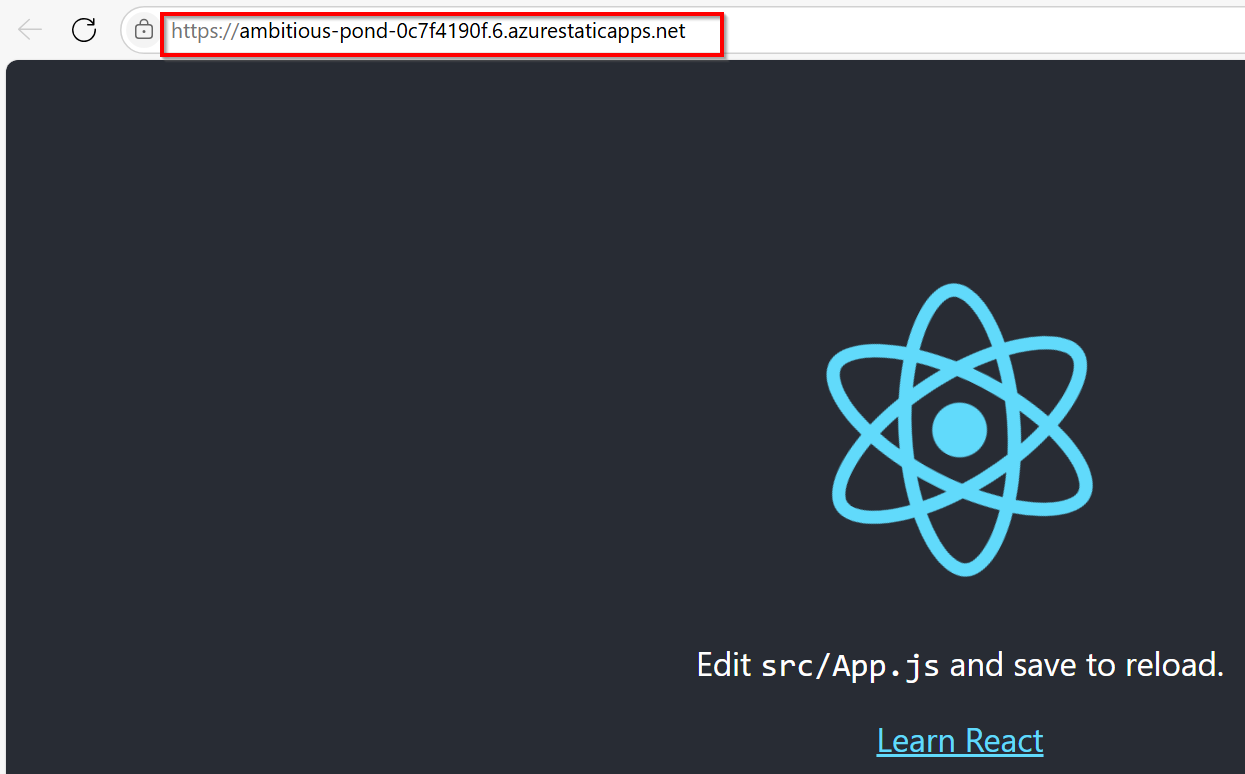The width and height of the screenshot is (1245, 774).
Task: Click the browser back arrow
Action: pyautogui.click(x=30, y=30)
